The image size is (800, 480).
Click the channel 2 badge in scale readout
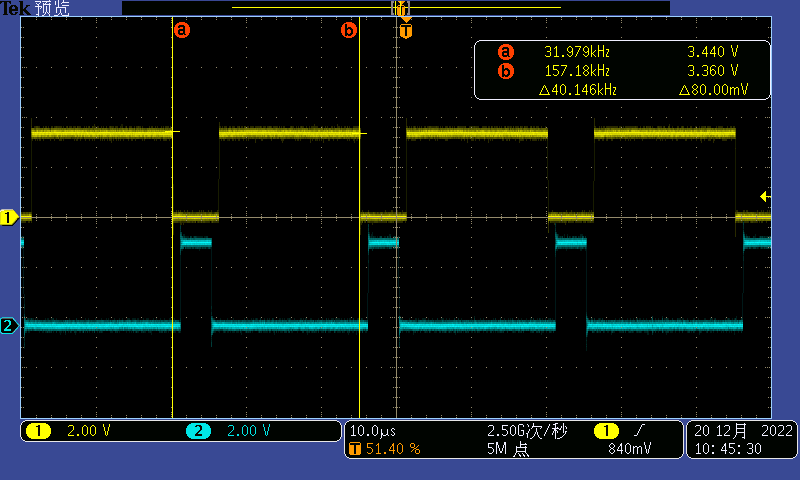pyautogui.click(x=198, y=431)
